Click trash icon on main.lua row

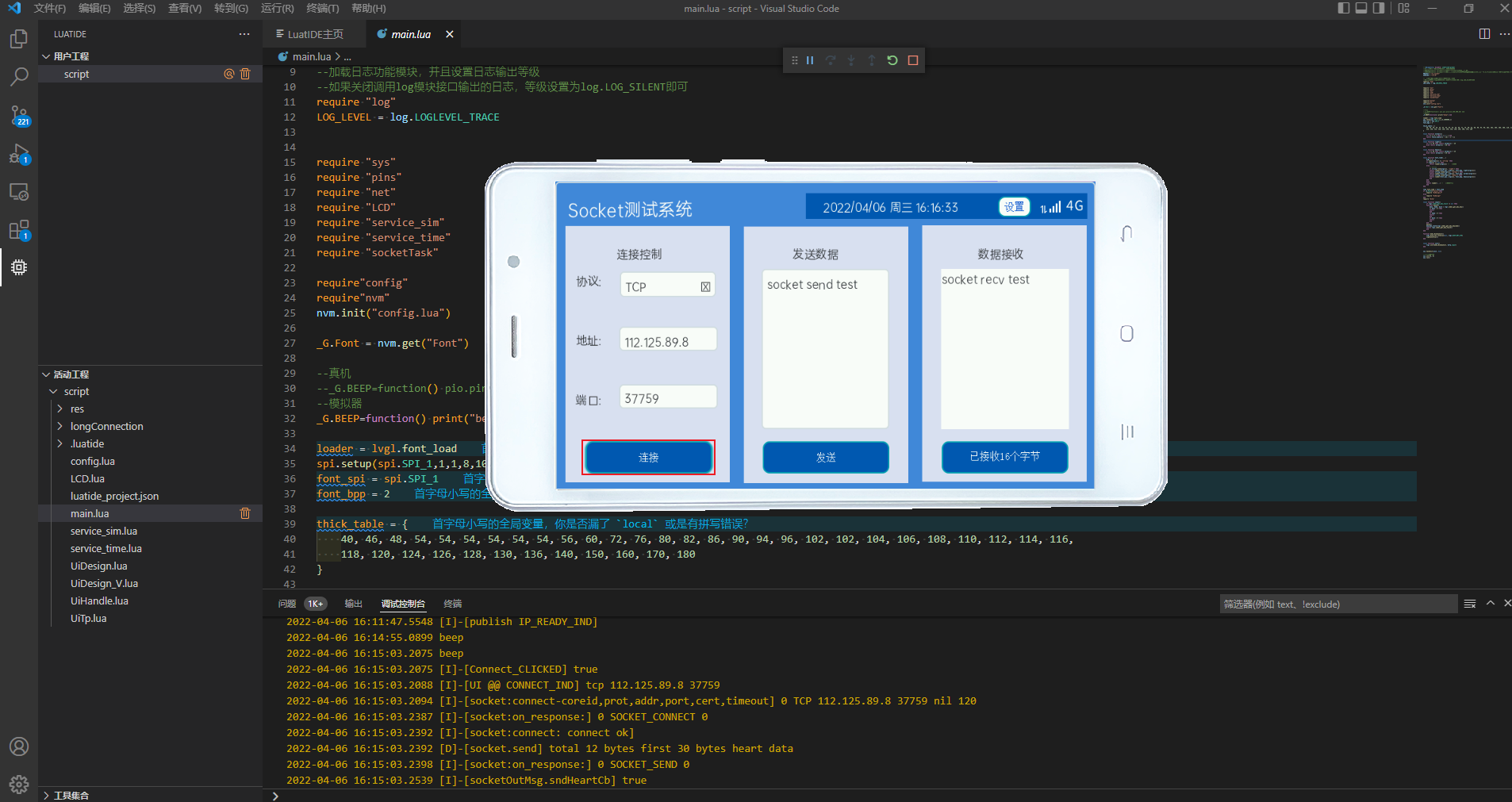245,513
